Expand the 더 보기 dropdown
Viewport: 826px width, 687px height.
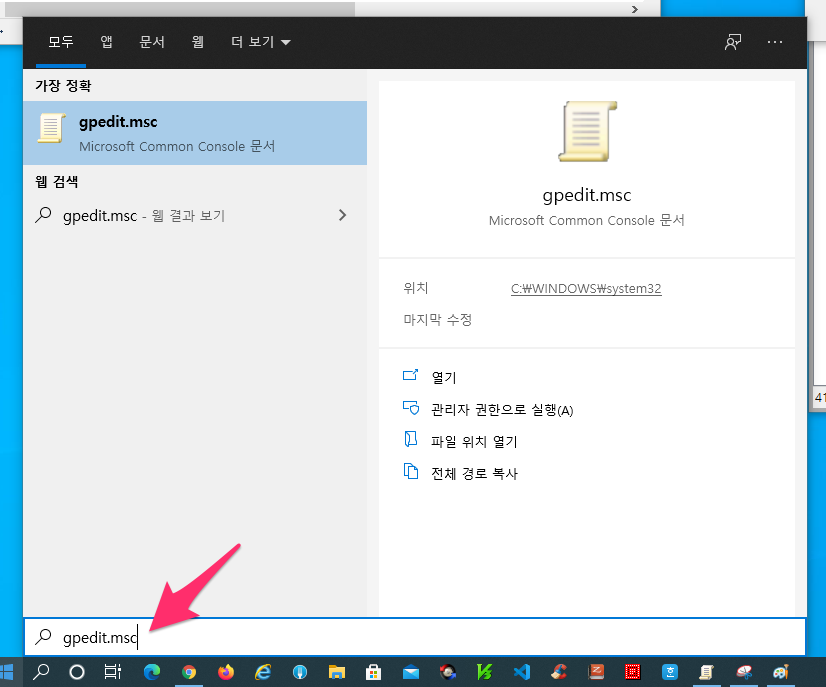tap(261, 42)
